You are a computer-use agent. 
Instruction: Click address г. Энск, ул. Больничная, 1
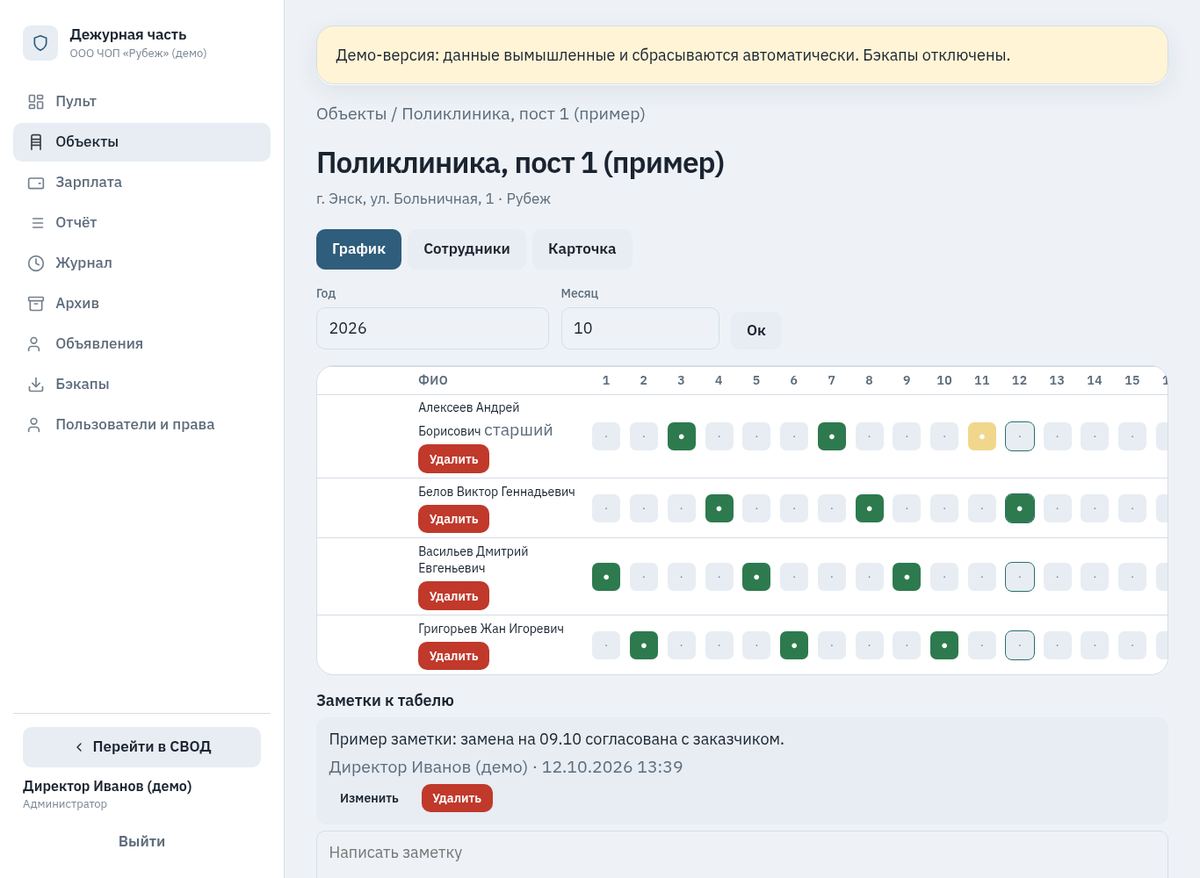pos(405,199)
